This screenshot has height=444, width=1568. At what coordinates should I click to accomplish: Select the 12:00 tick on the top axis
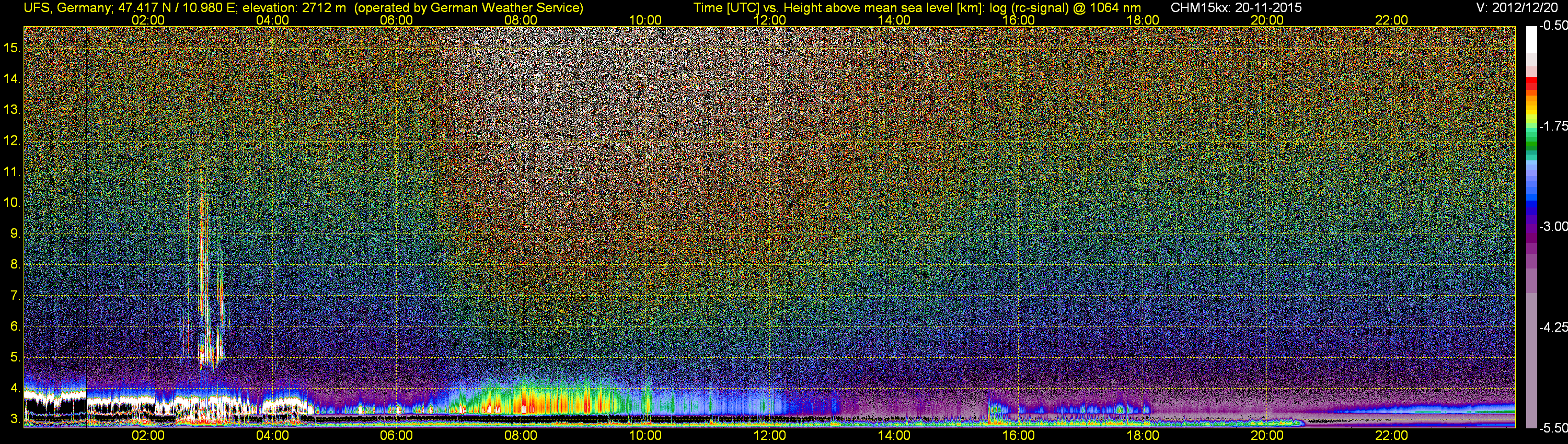tap(769, 20)
